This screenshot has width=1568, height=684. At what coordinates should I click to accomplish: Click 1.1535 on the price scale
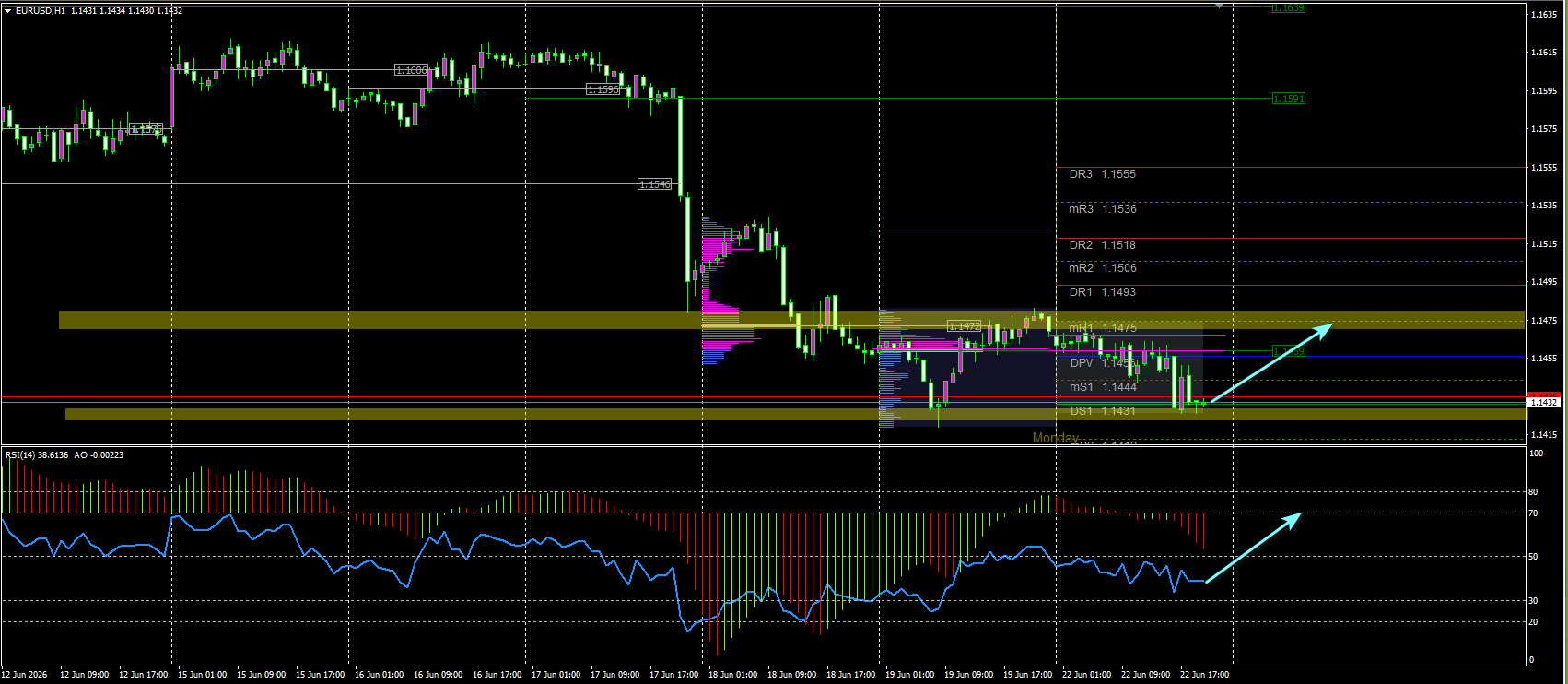[x=1544, y=206]
